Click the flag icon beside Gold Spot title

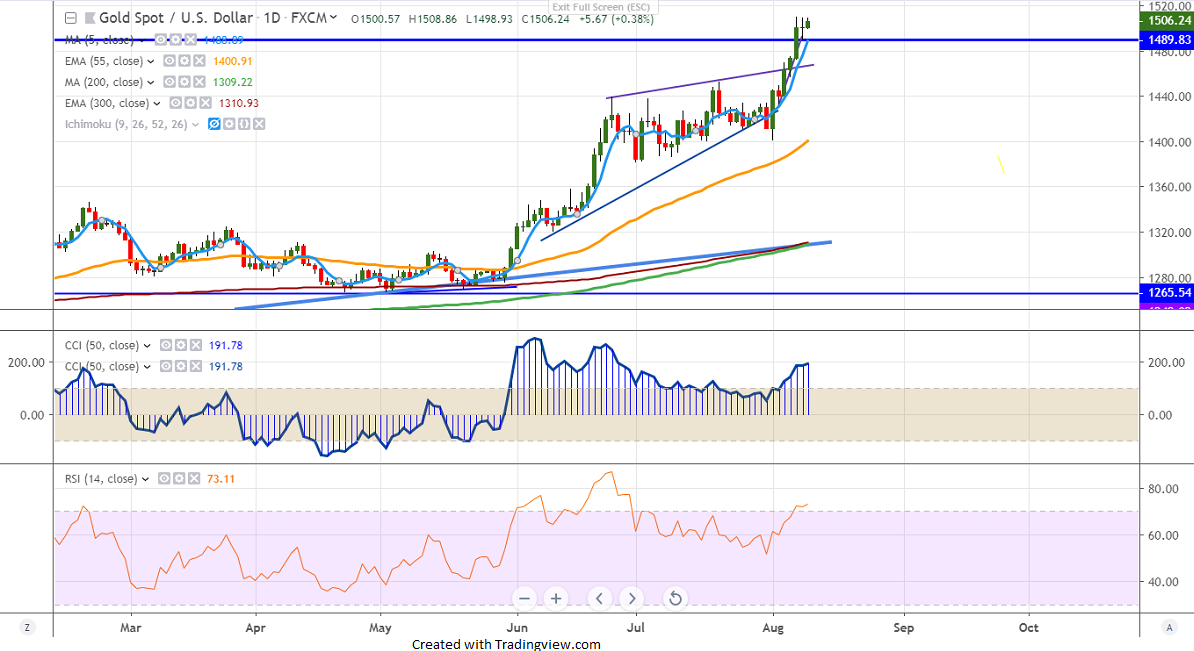[x=90, y=18]
